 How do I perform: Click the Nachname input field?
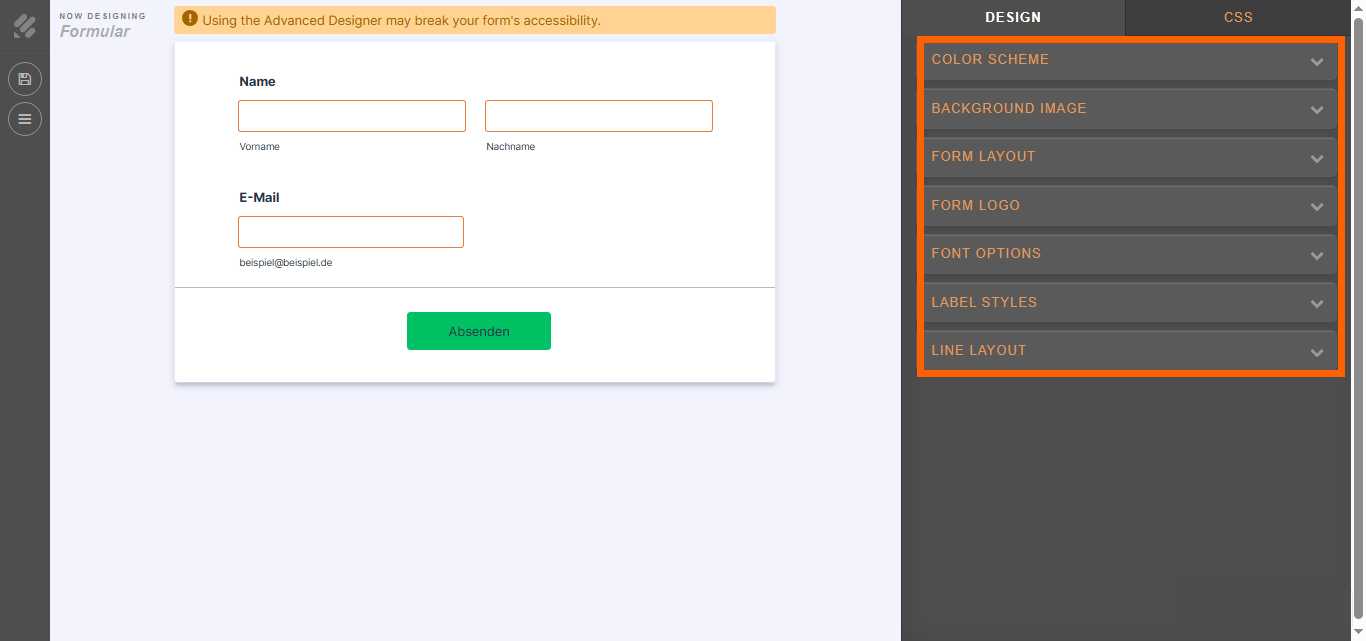(x=598, y=116)
